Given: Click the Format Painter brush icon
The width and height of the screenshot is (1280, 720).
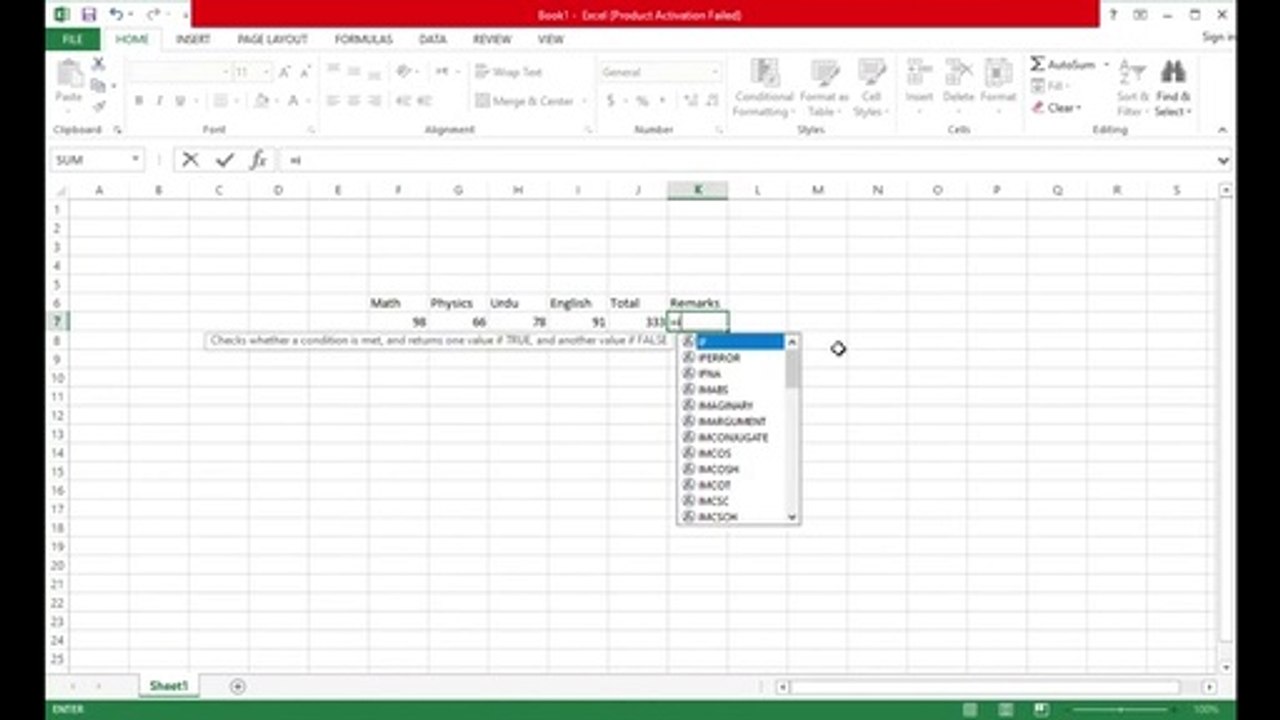Looking at the screenshot, I should tap(98, 106).
